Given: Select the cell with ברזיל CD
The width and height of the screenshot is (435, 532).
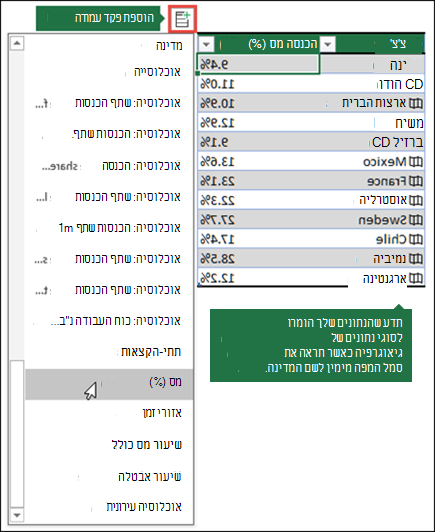Looking at the screenshot, I should tap(373, 142).
